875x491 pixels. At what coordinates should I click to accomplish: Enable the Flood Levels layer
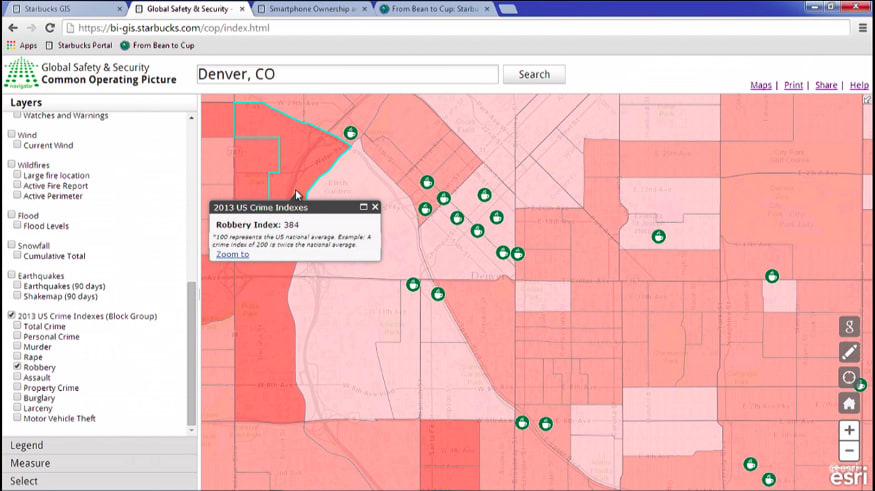click(x=17, y=225)
